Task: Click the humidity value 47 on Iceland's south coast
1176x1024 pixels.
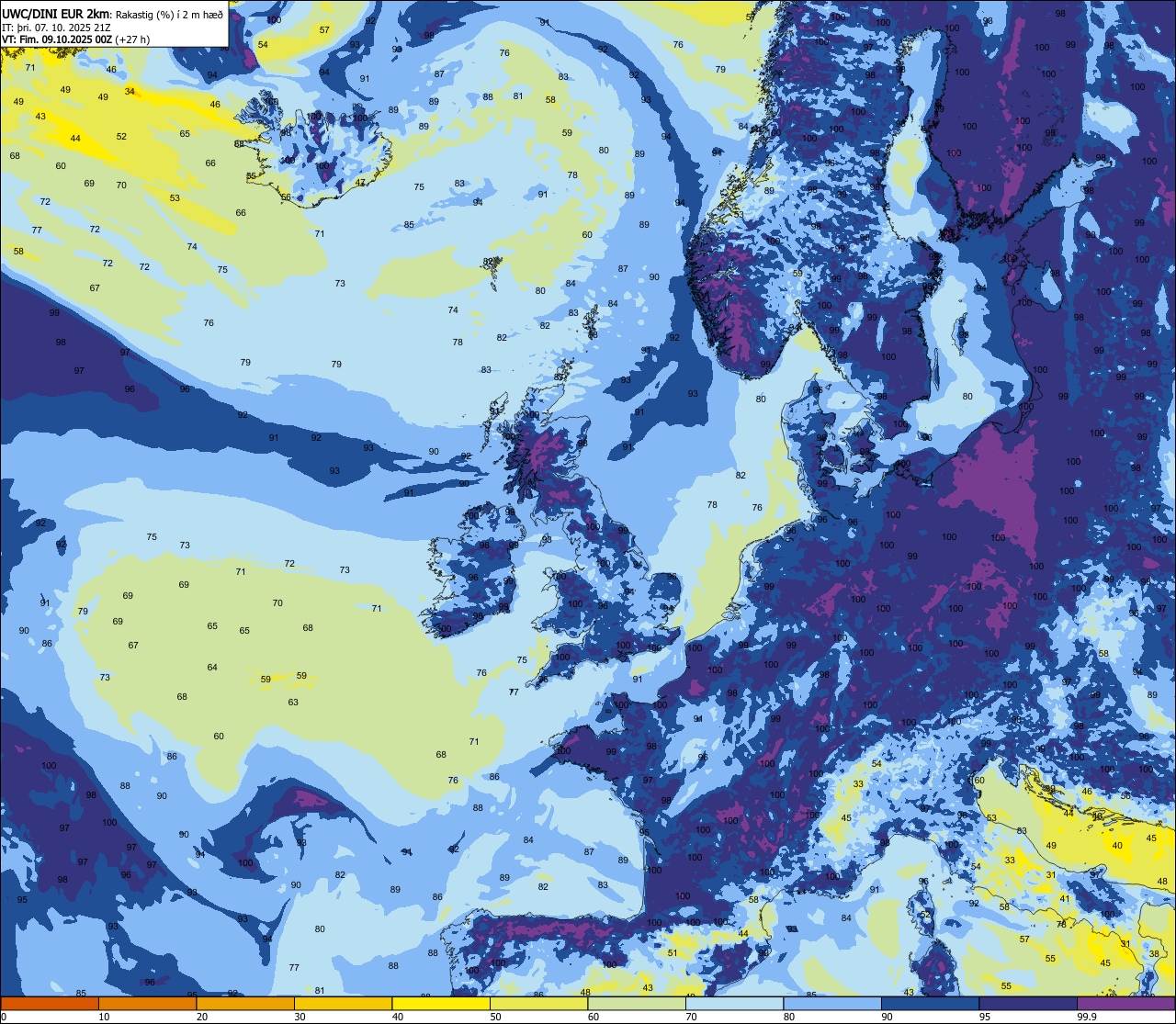Action: click(x=360, y=182)
